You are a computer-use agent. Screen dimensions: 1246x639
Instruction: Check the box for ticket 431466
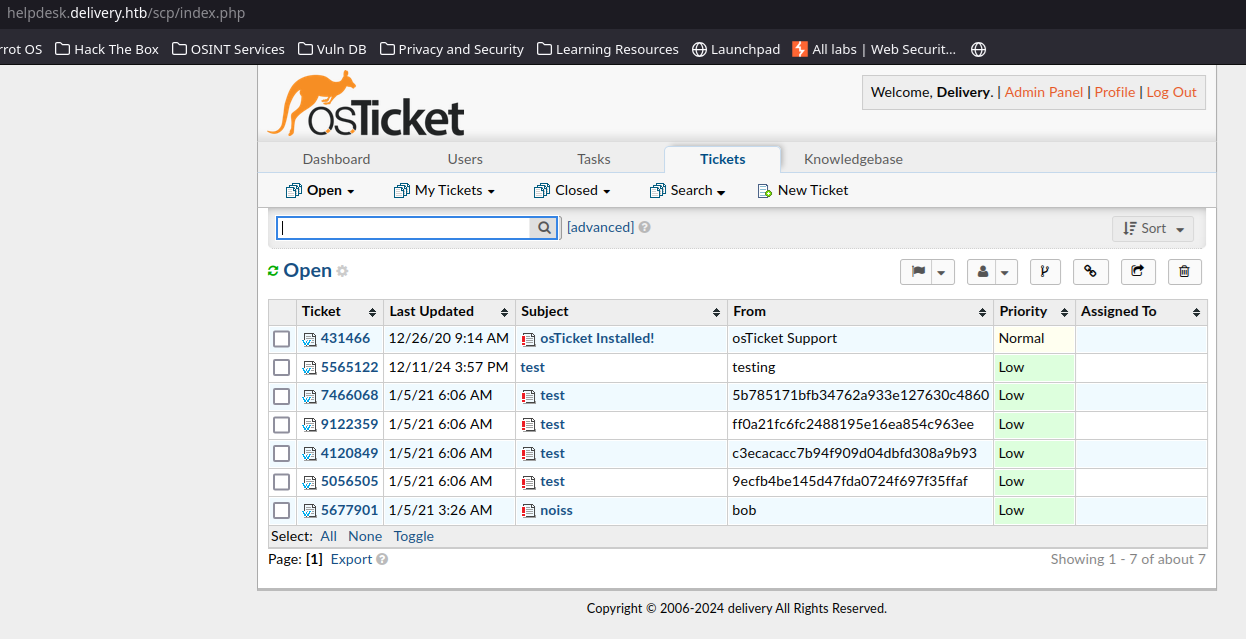(282, 339)
